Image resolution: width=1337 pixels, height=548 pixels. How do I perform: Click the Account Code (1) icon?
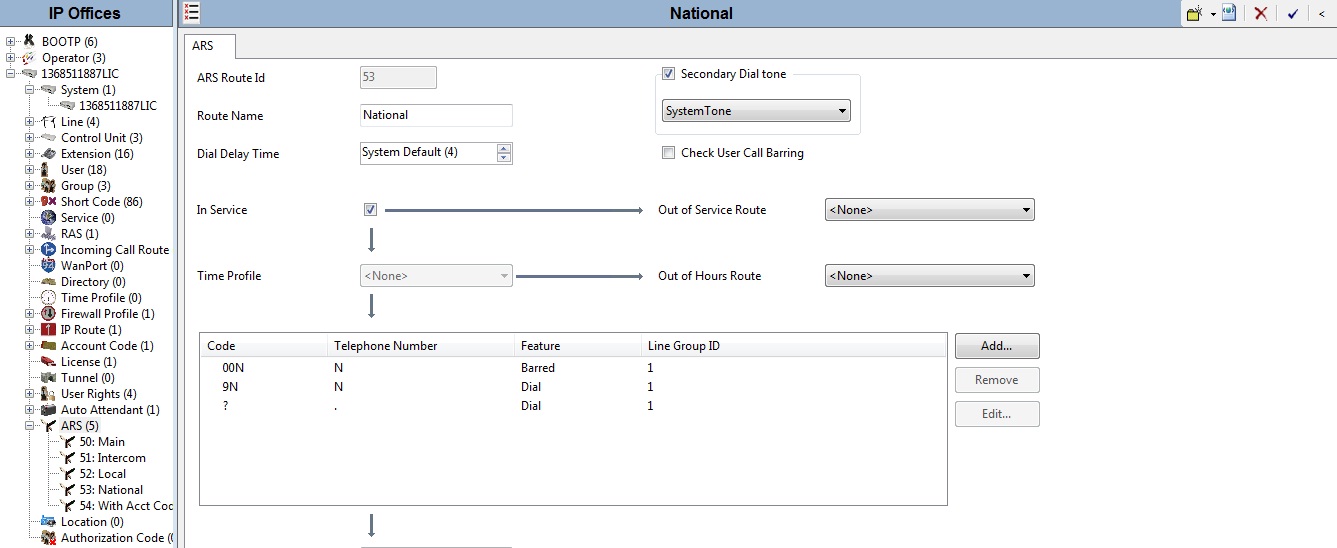(x=48, y=346)
